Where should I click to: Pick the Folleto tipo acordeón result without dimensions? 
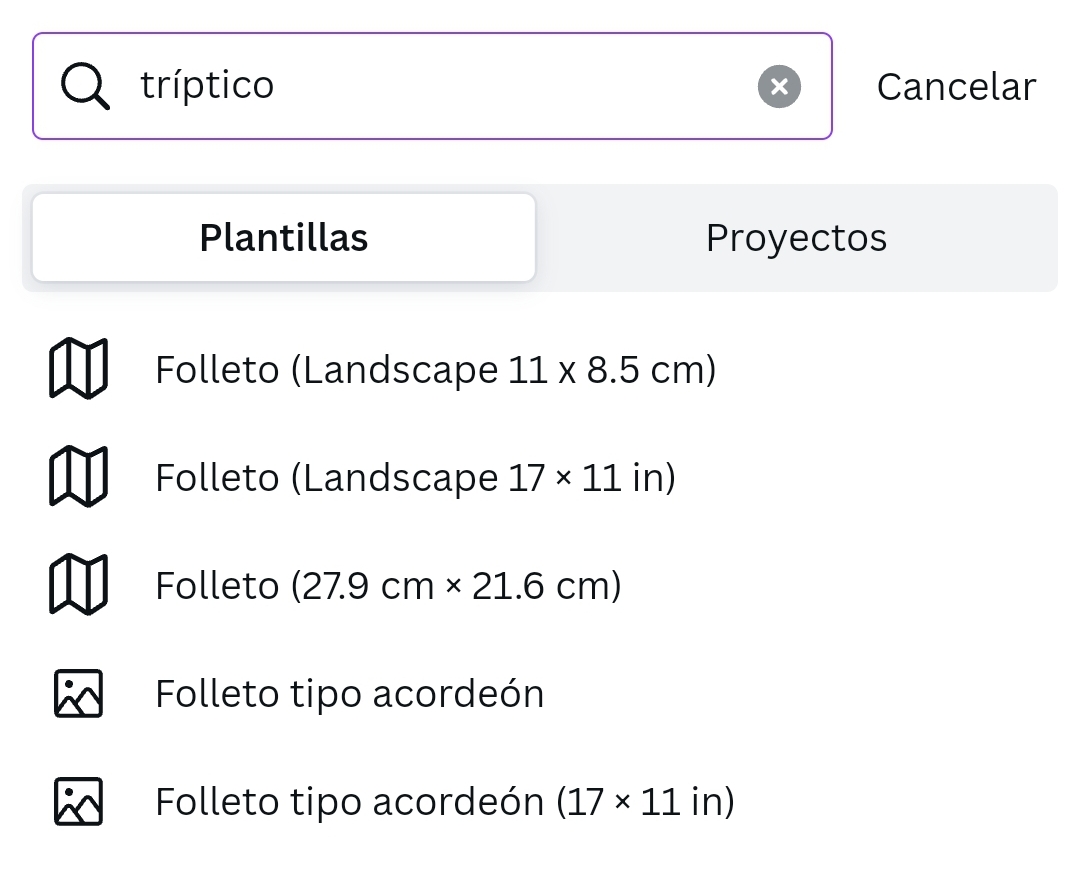pos(349,694)
